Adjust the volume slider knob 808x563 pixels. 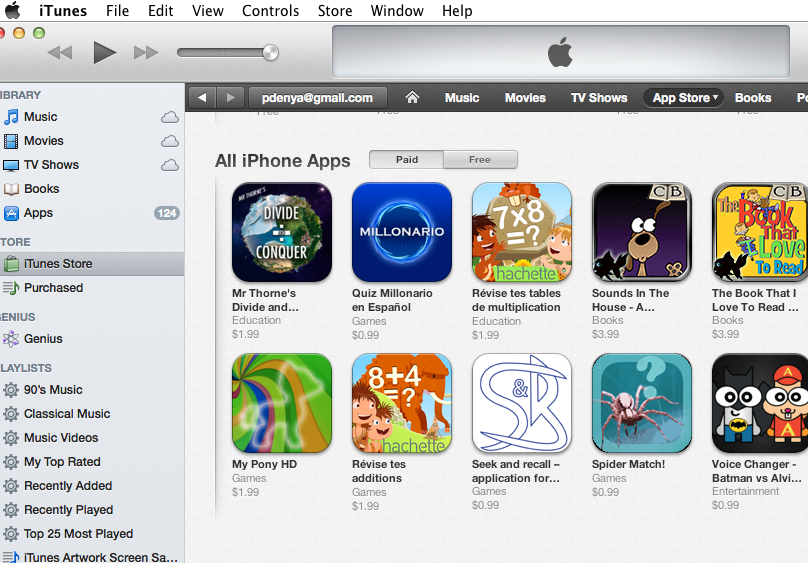[271, 53]
